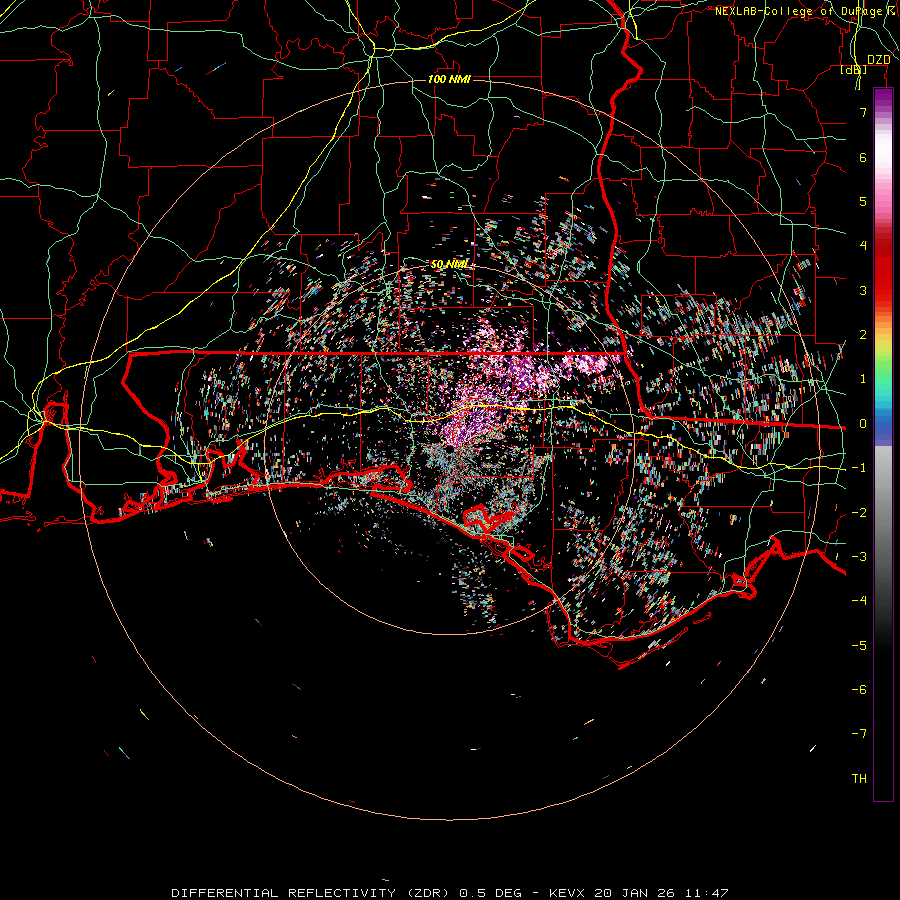Click the 11:47 timestamp in the caption
Screen dimensions: 900x900
(x=707, y=893)
